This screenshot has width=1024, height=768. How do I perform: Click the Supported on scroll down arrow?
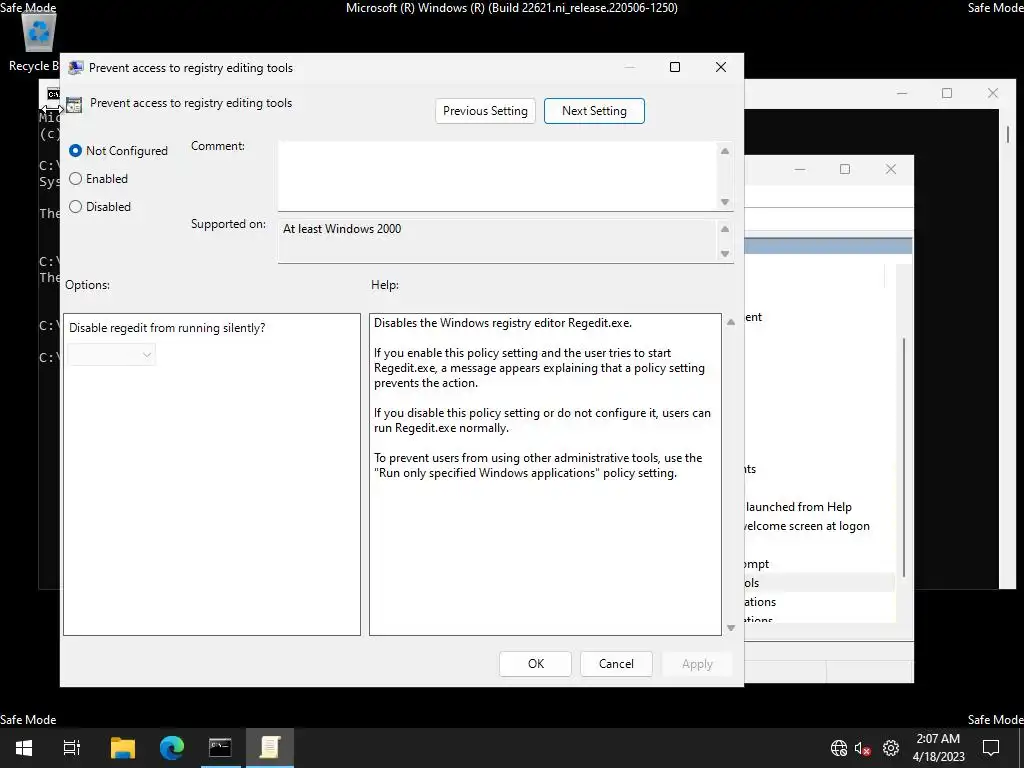click(725, 253)
